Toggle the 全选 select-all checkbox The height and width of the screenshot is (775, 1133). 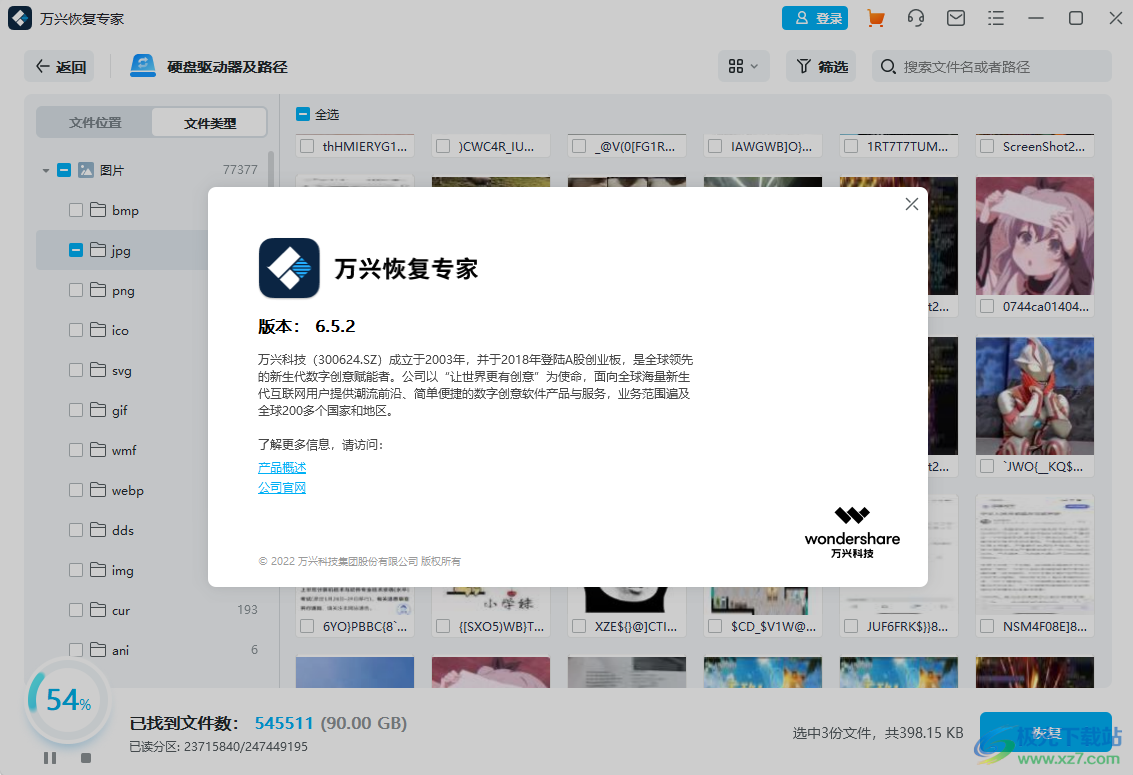[x=303, y=114]
